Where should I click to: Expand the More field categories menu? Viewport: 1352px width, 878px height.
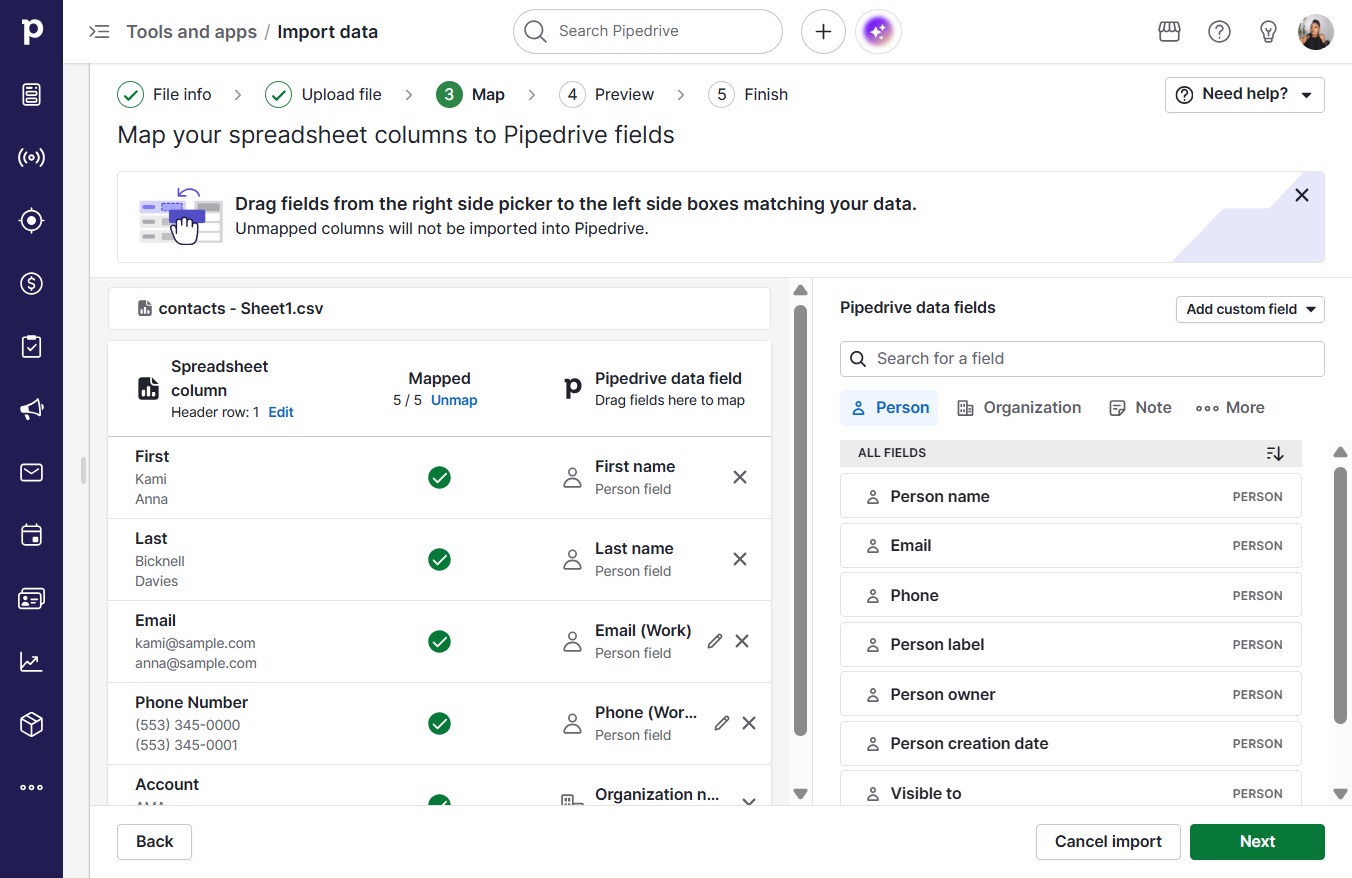1230,408
